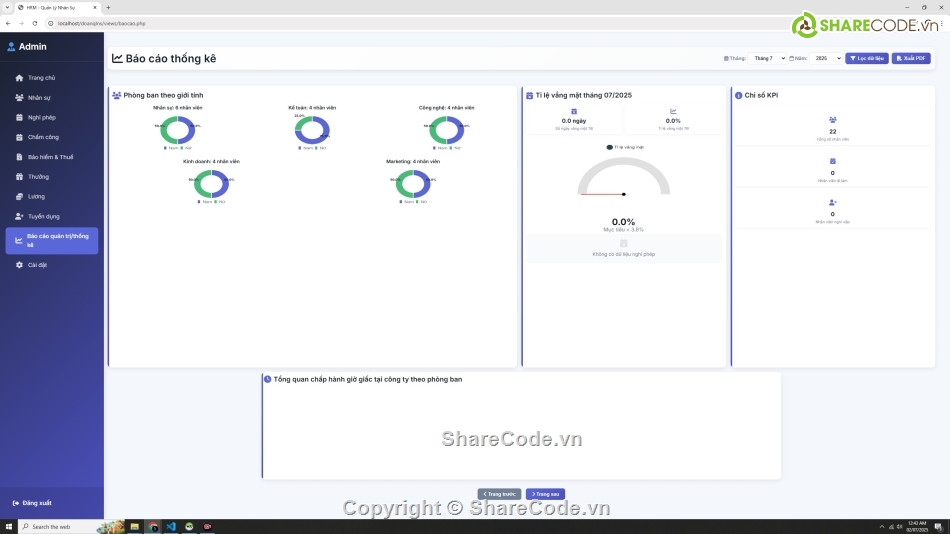
Task: Click the chart icon above the 0.0% absence stat
Action: pyautogui.click(x=673, y=112)
